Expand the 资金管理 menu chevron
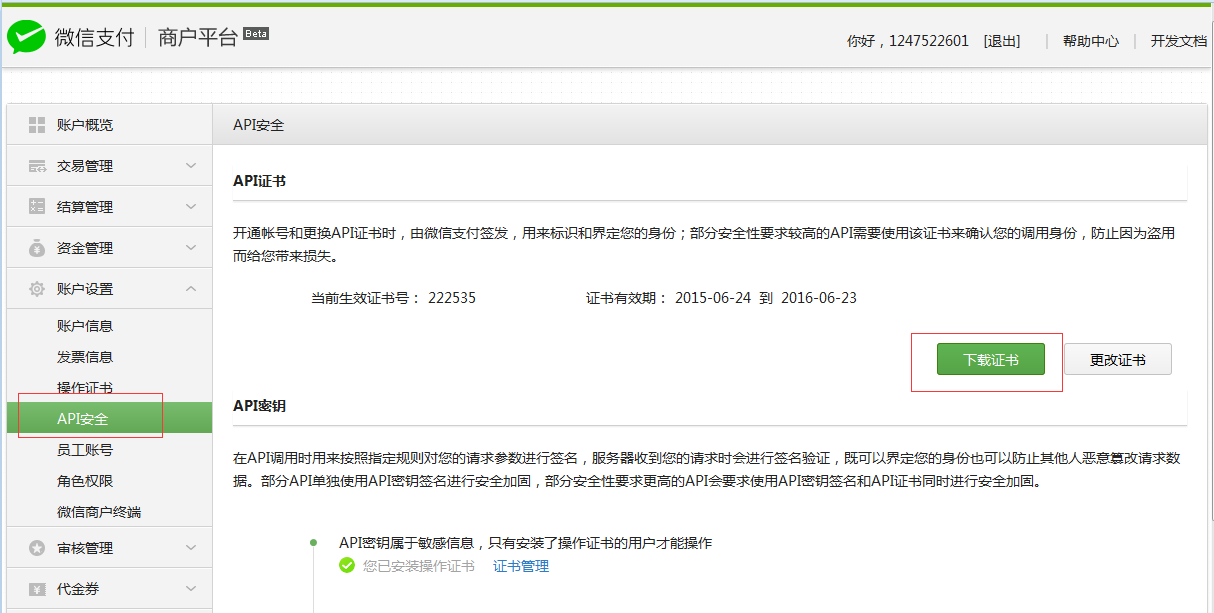This screenshot has height=613, width=1214. pos(191,248)
